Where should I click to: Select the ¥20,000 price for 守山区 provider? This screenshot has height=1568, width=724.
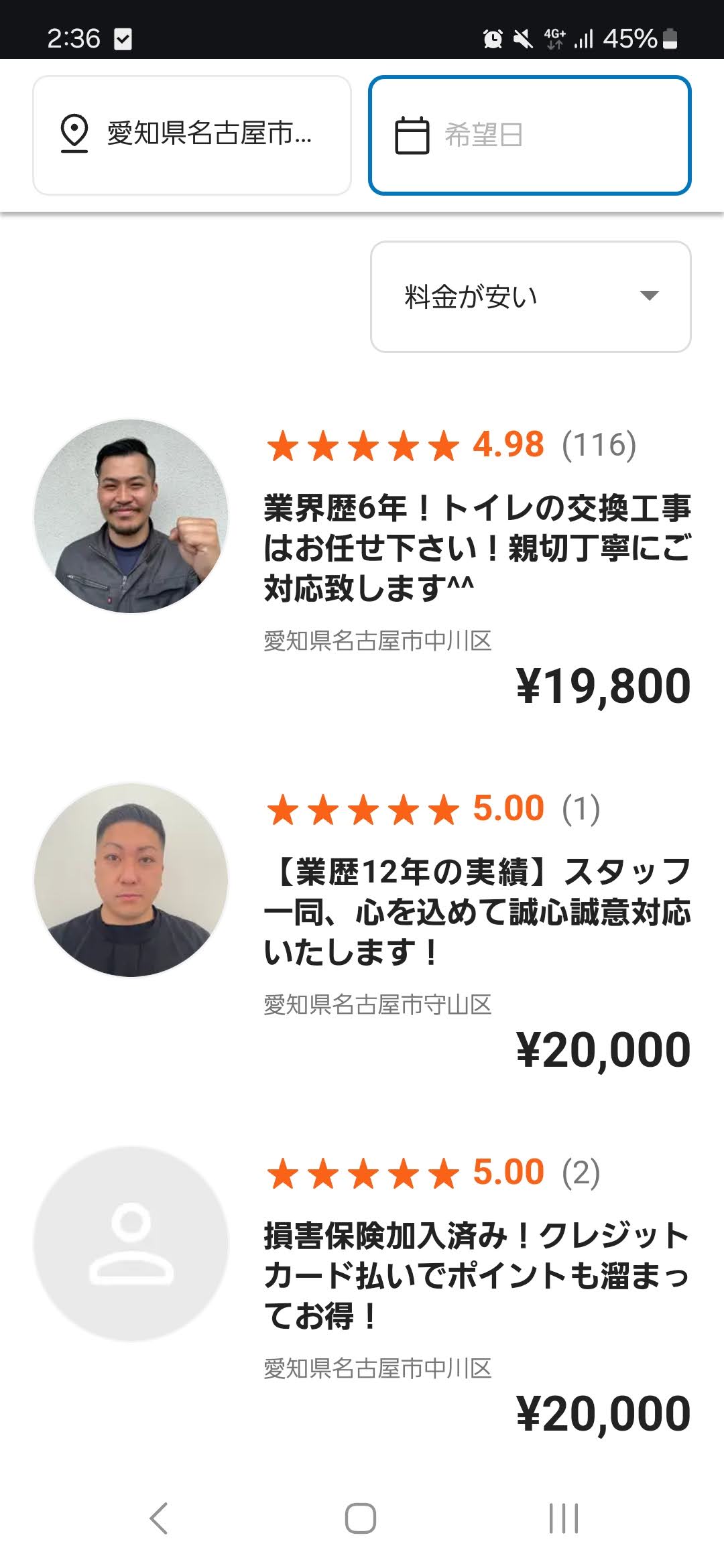click(x=603, y=1051)
